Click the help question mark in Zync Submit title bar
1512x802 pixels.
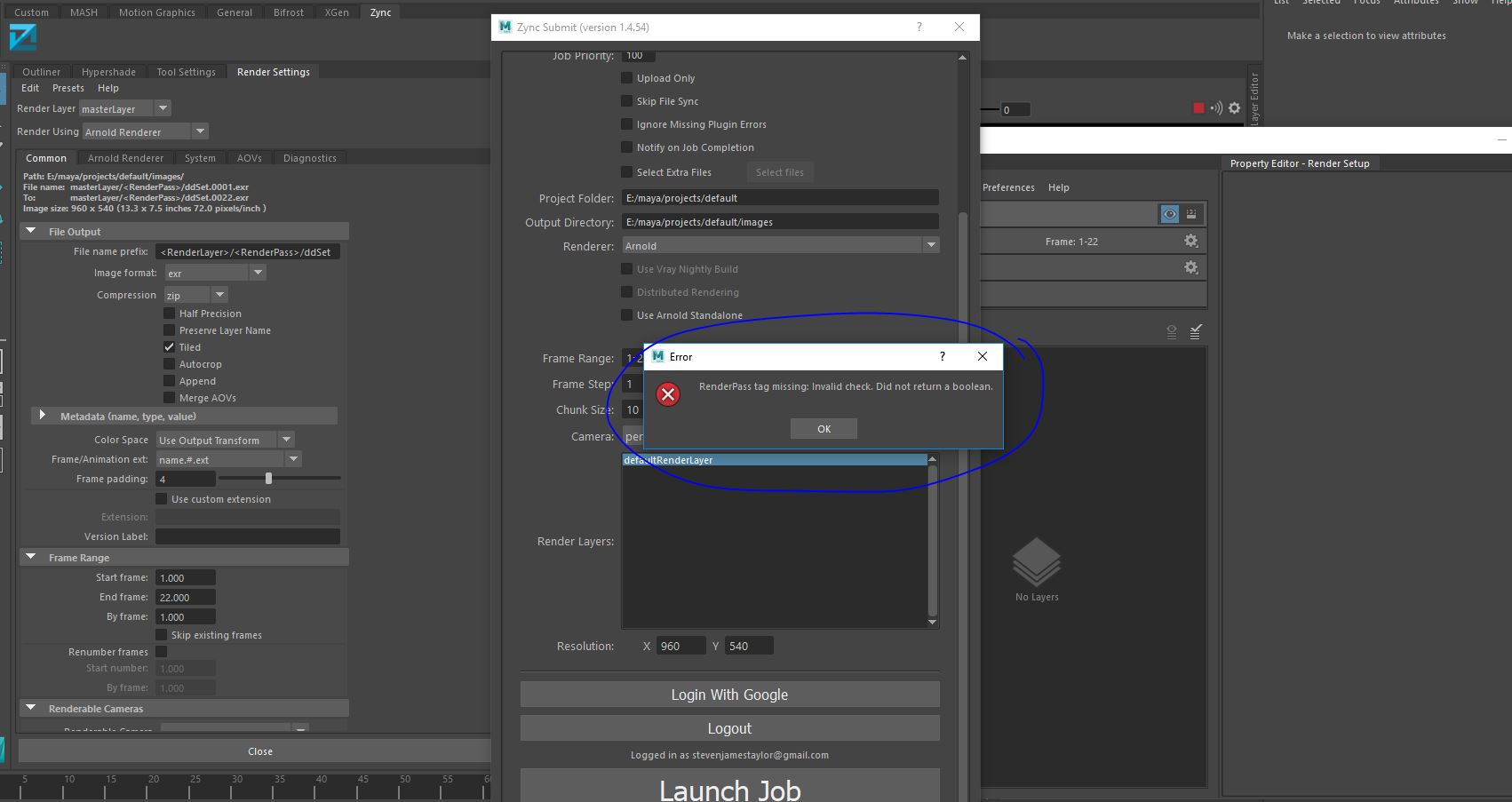(919, 28)
